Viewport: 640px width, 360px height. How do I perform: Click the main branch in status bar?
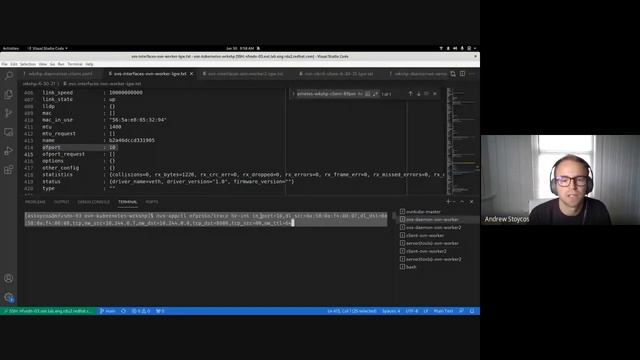pos(107,311)
